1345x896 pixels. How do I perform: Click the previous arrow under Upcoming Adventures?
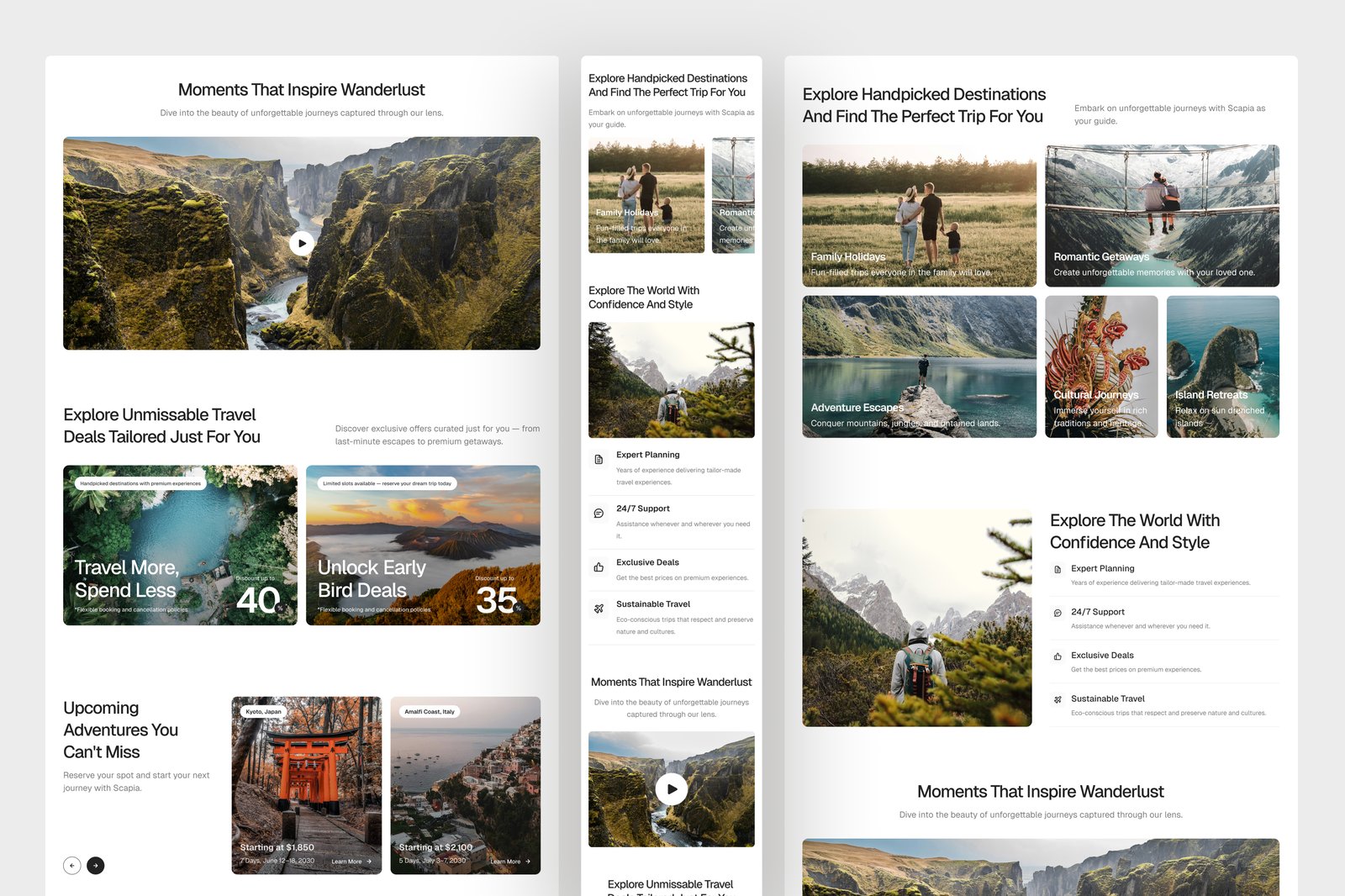tap(72, 865)
